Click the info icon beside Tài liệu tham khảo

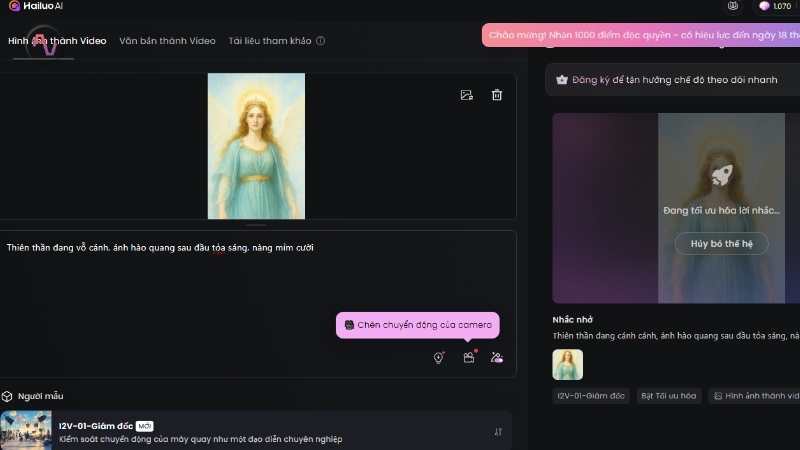pyautogui.click(x=320, y=41)
